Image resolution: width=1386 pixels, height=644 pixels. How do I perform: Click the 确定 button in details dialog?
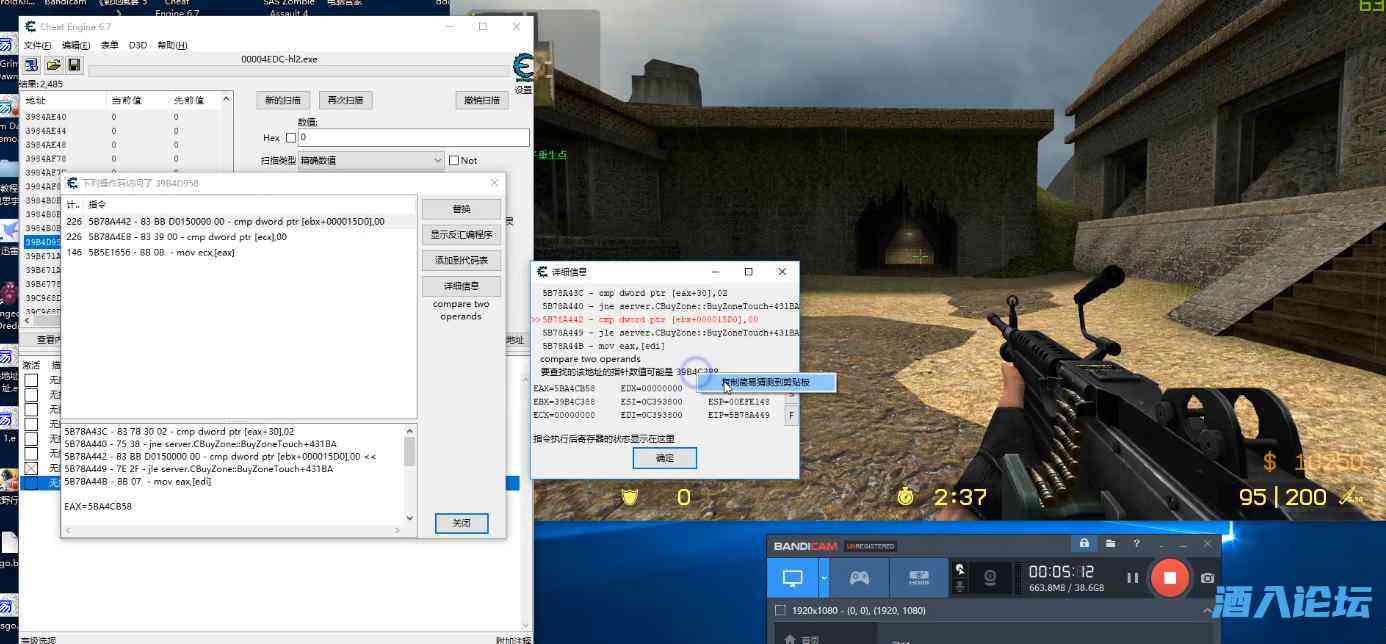(x=664, y=458)
